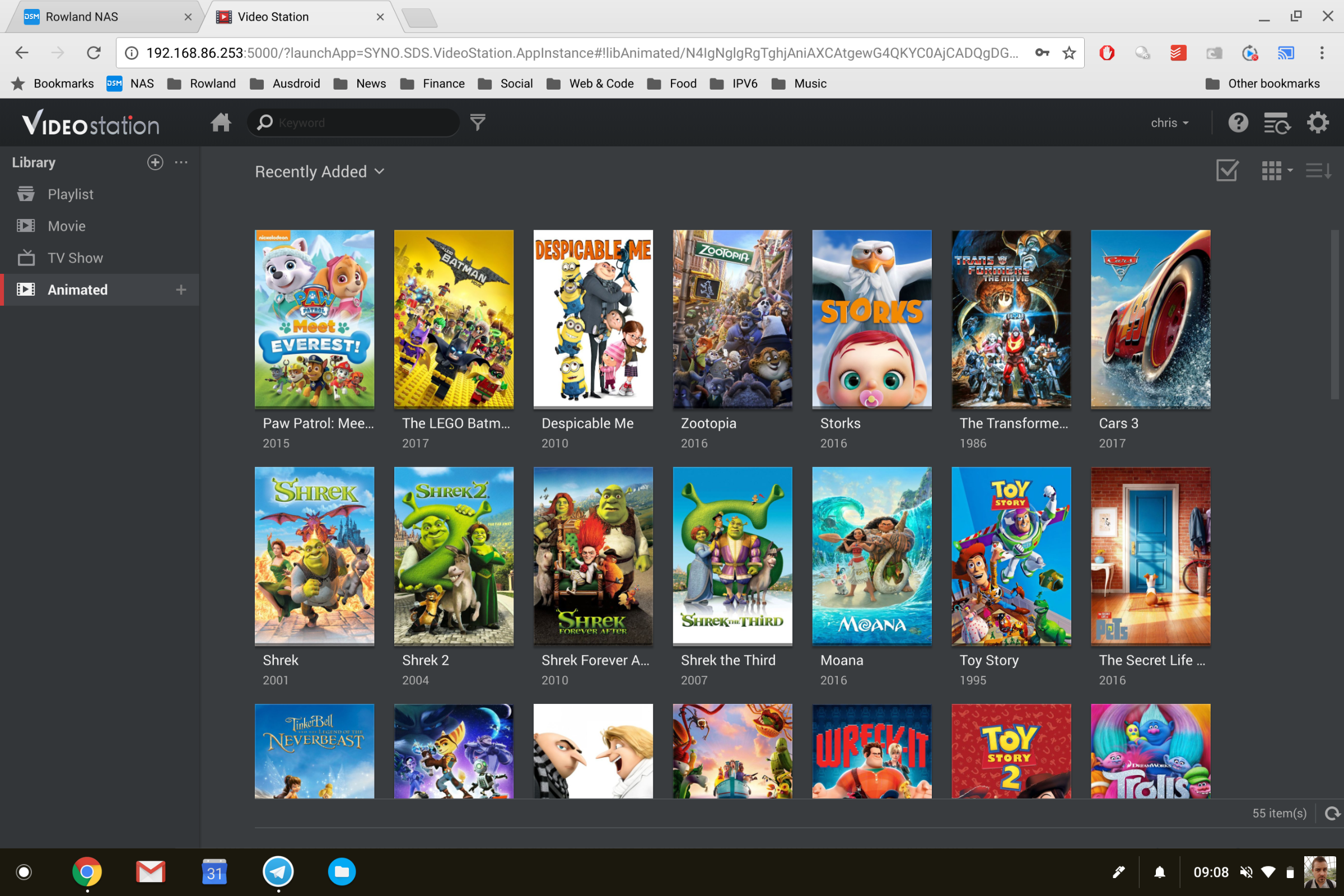Open Chrome OS launcher circle
Screen dimensions: 1344x896
pyautogui.click(x=24, y=872)
